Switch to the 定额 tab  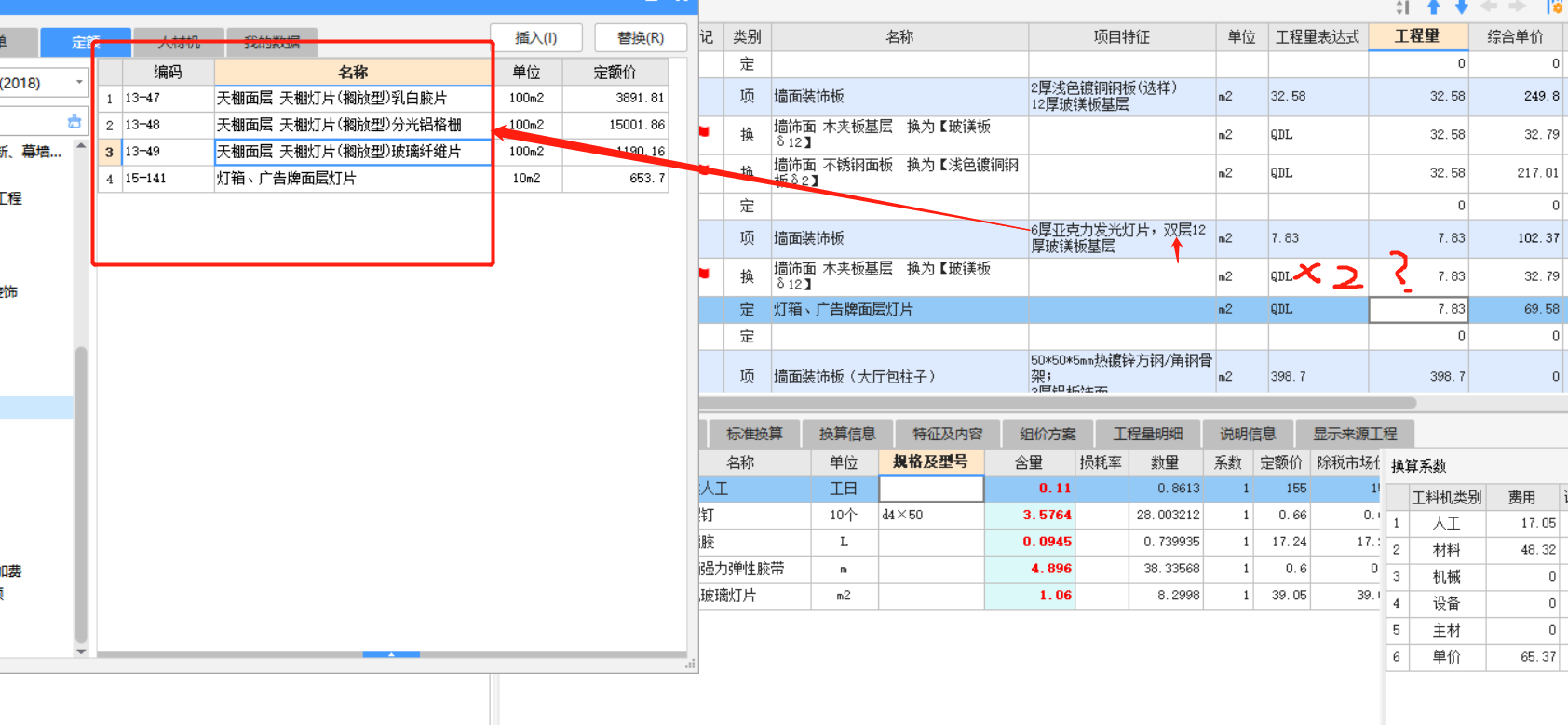[85, 43]
